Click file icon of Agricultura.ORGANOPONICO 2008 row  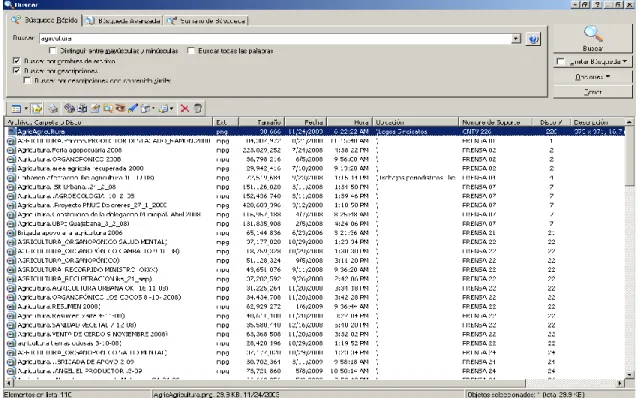(x=11, y=159)
